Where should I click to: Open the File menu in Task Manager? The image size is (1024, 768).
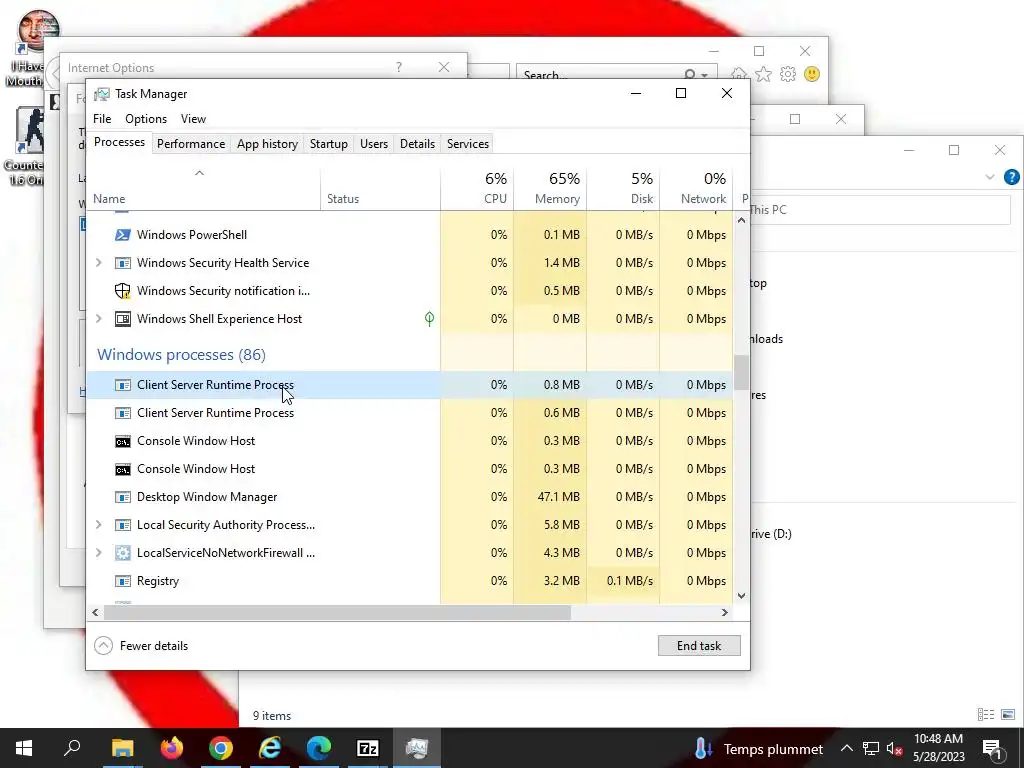click(x=102, y=119)
